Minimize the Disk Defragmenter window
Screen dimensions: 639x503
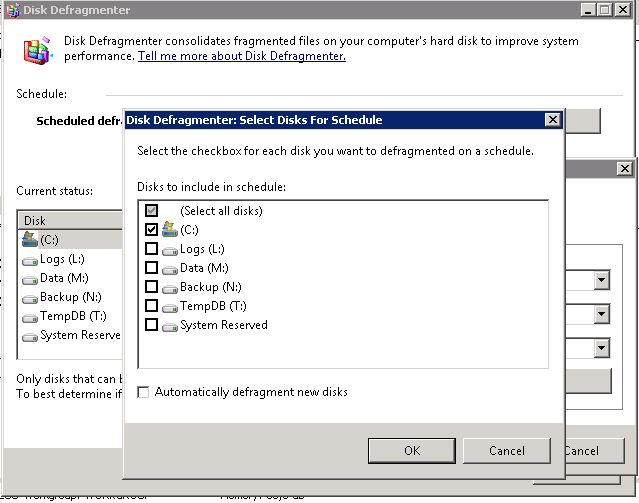click(x=588, y=10)
